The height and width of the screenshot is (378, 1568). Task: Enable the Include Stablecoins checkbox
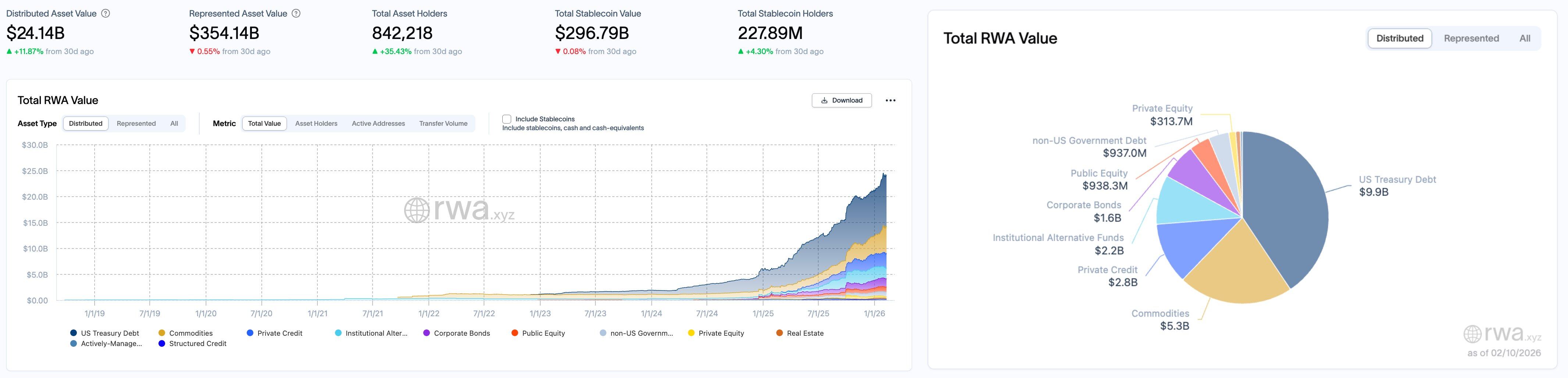(x=506, y=119)
